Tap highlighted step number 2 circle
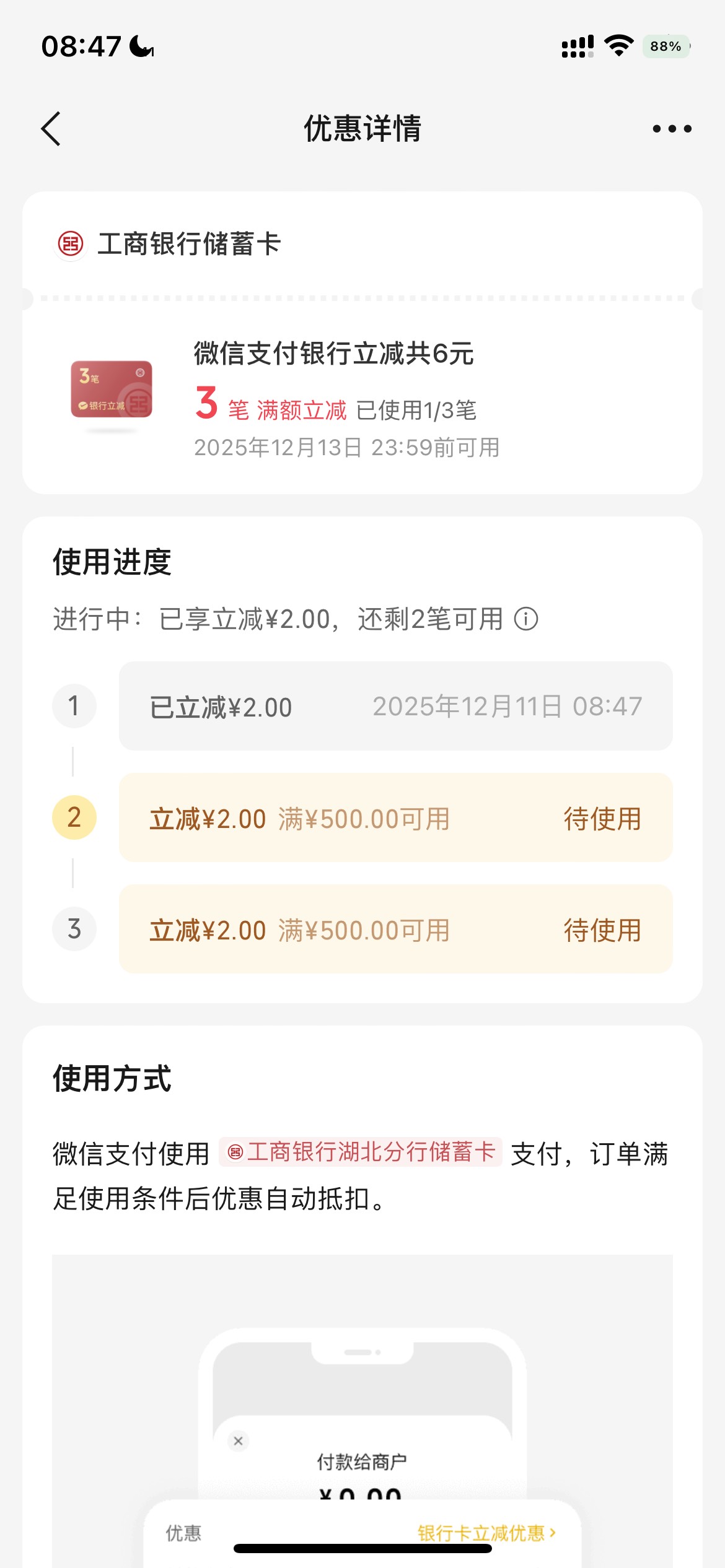Image resolution: width=725 pixels, height=1568 pixels. pyautogui.click(x=74, y=817)
